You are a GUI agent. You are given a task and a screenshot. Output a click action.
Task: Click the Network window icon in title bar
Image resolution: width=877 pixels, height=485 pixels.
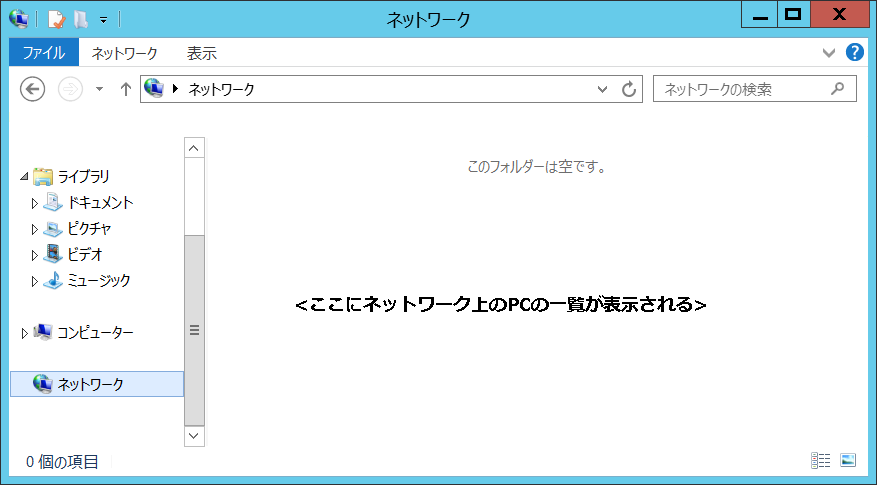point(19,19)
